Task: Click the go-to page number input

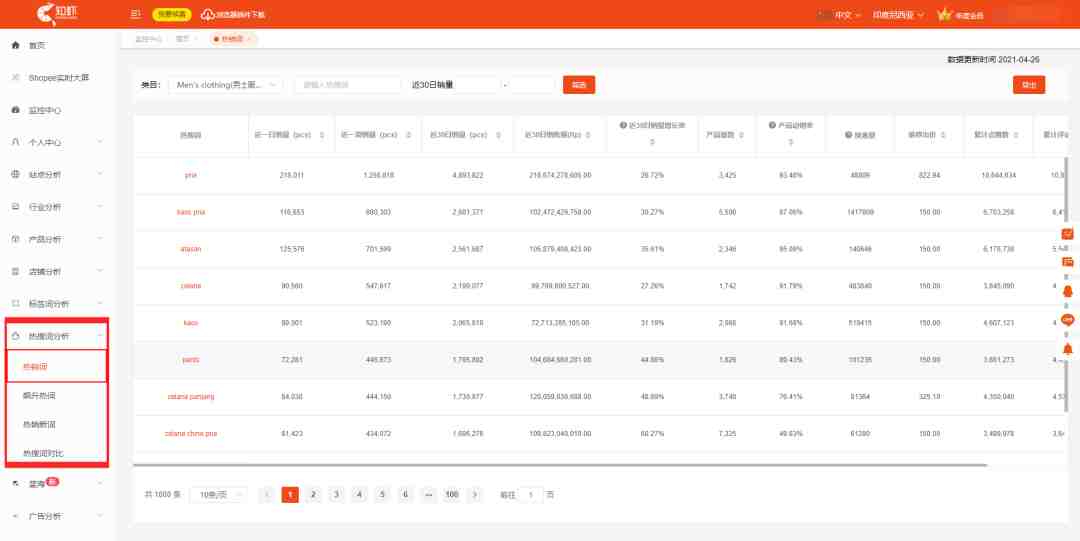Action: [x=530, y=495]
